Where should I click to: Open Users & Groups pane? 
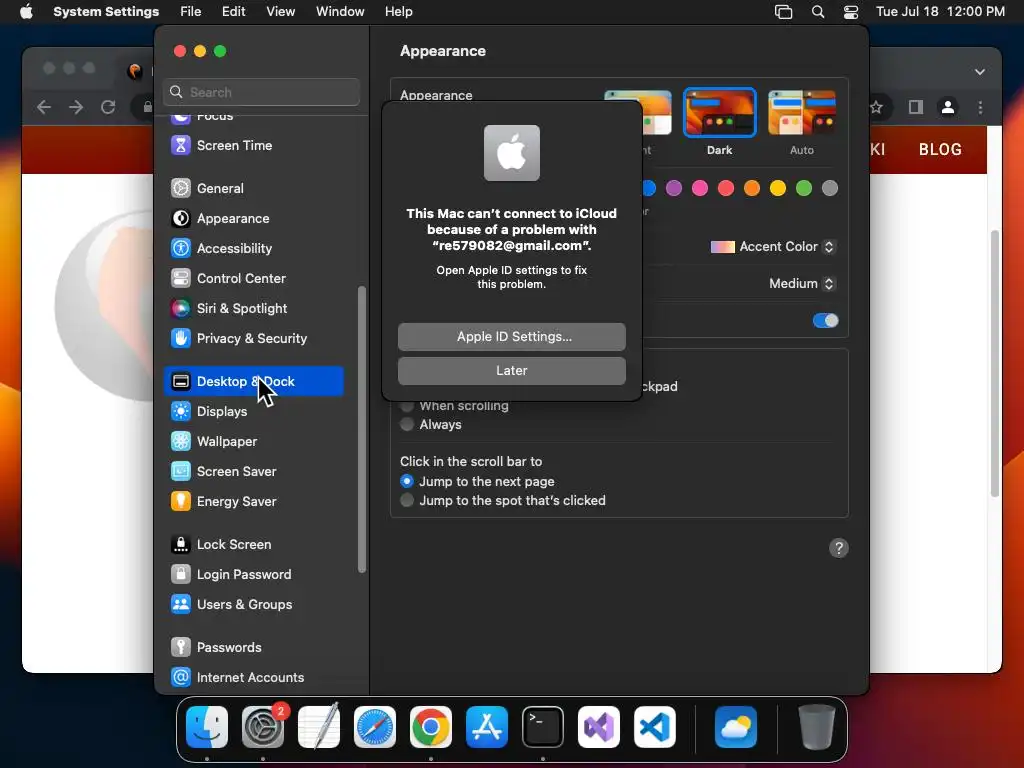pyautogui.click(x=253, y=605)
